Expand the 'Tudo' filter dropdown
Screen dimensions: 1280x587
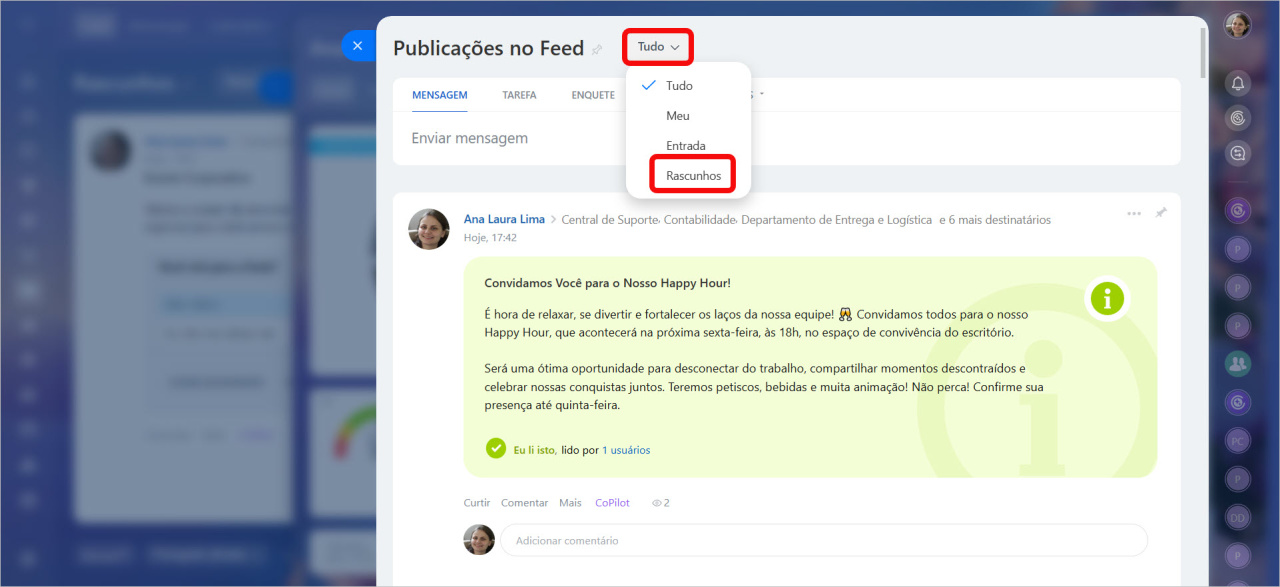click(658, 47)
